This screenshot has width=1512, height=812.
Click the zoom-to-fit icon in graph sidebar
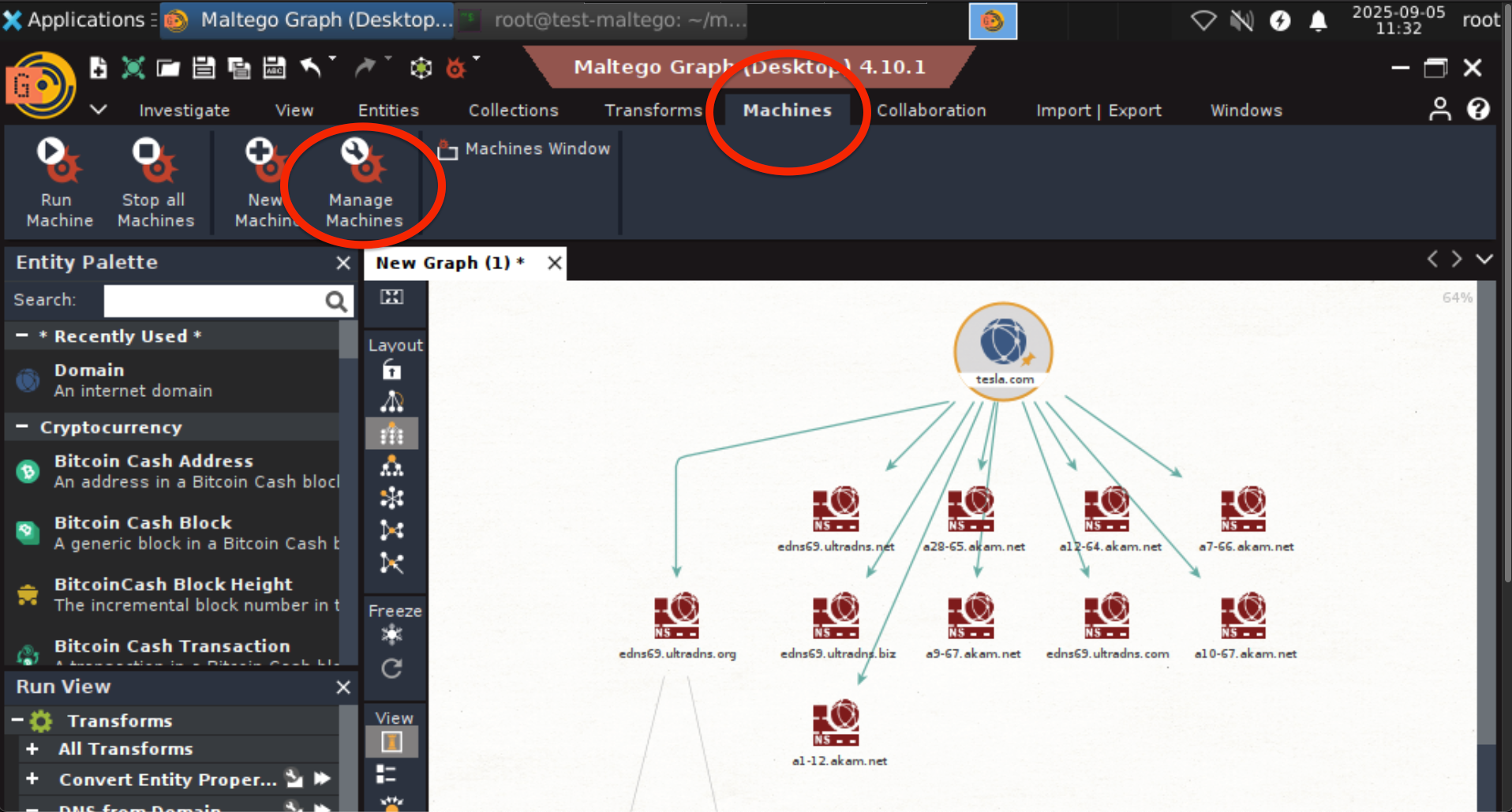(x=392, y=297)
